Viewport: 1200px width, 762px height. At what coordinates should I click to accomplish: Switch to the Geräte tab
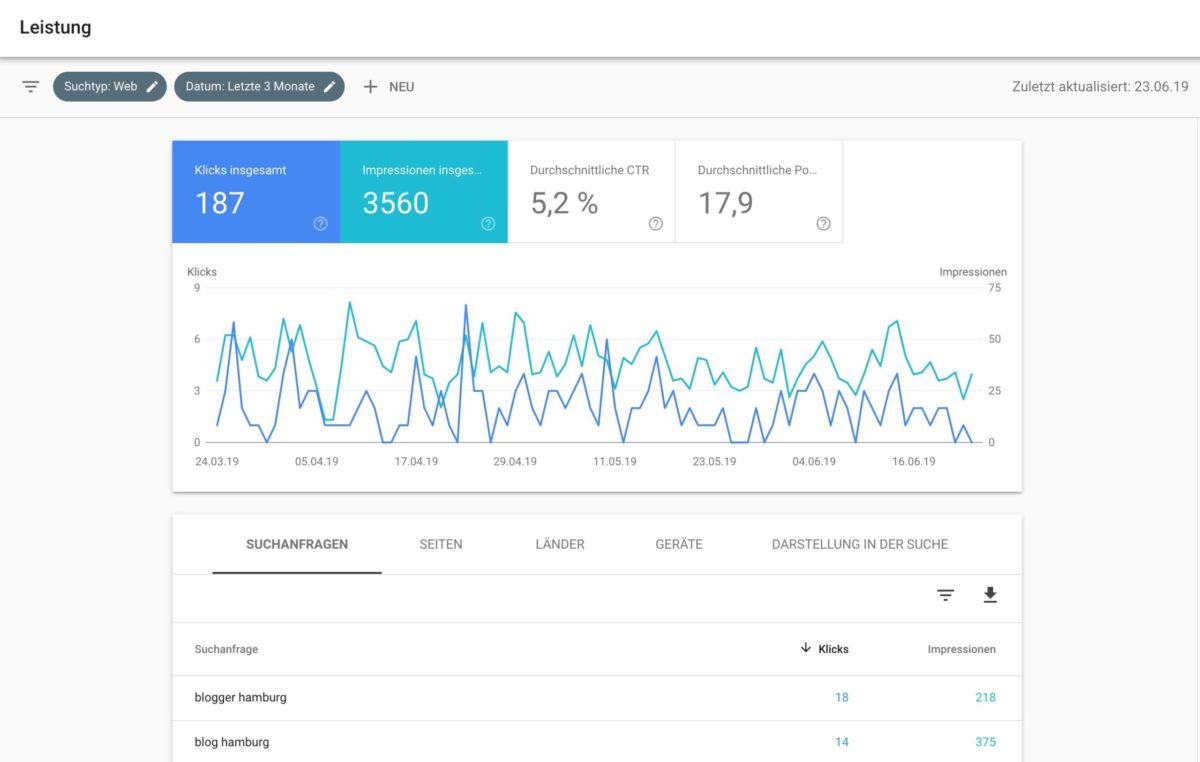coord(679,545)
